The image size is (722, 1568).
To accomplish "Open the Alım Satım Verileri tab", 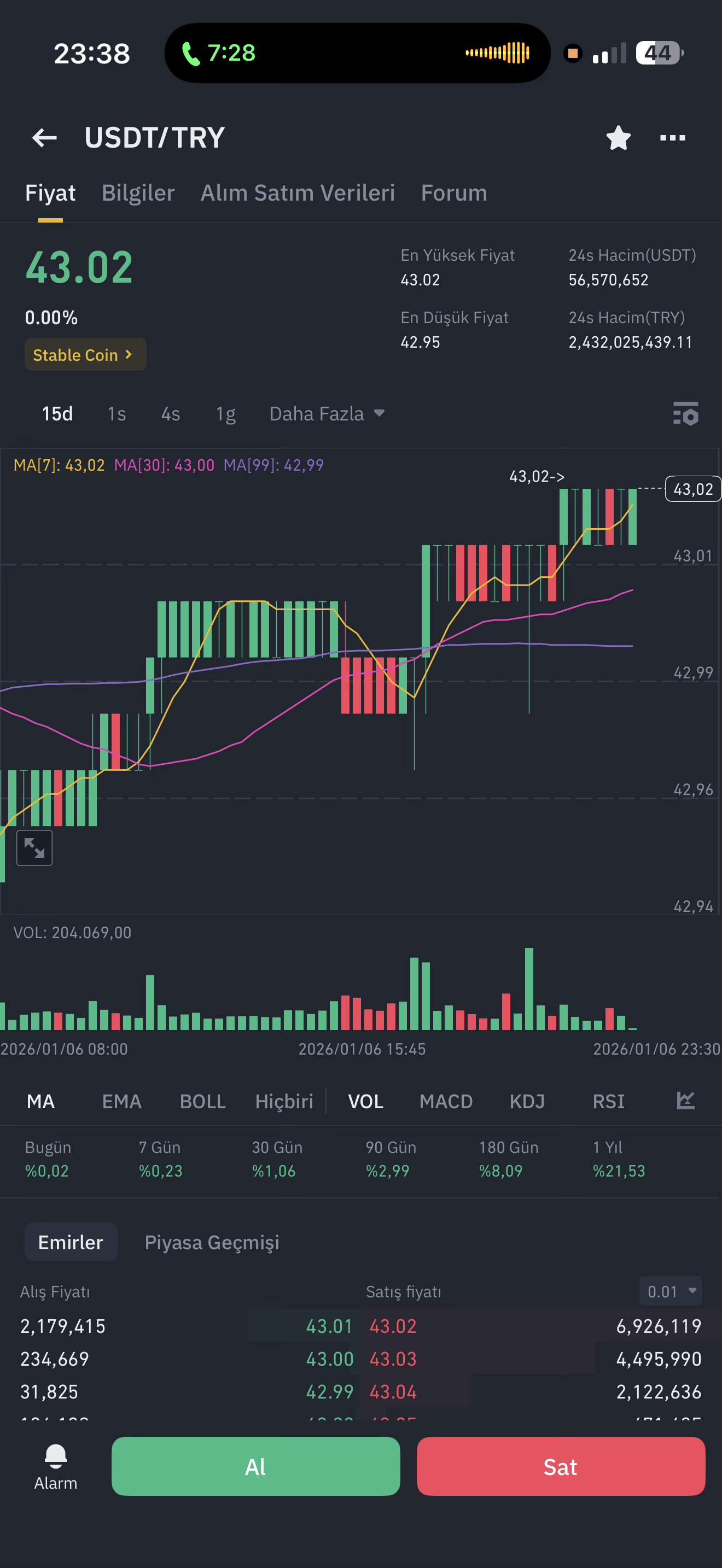I will coord(298,193).
